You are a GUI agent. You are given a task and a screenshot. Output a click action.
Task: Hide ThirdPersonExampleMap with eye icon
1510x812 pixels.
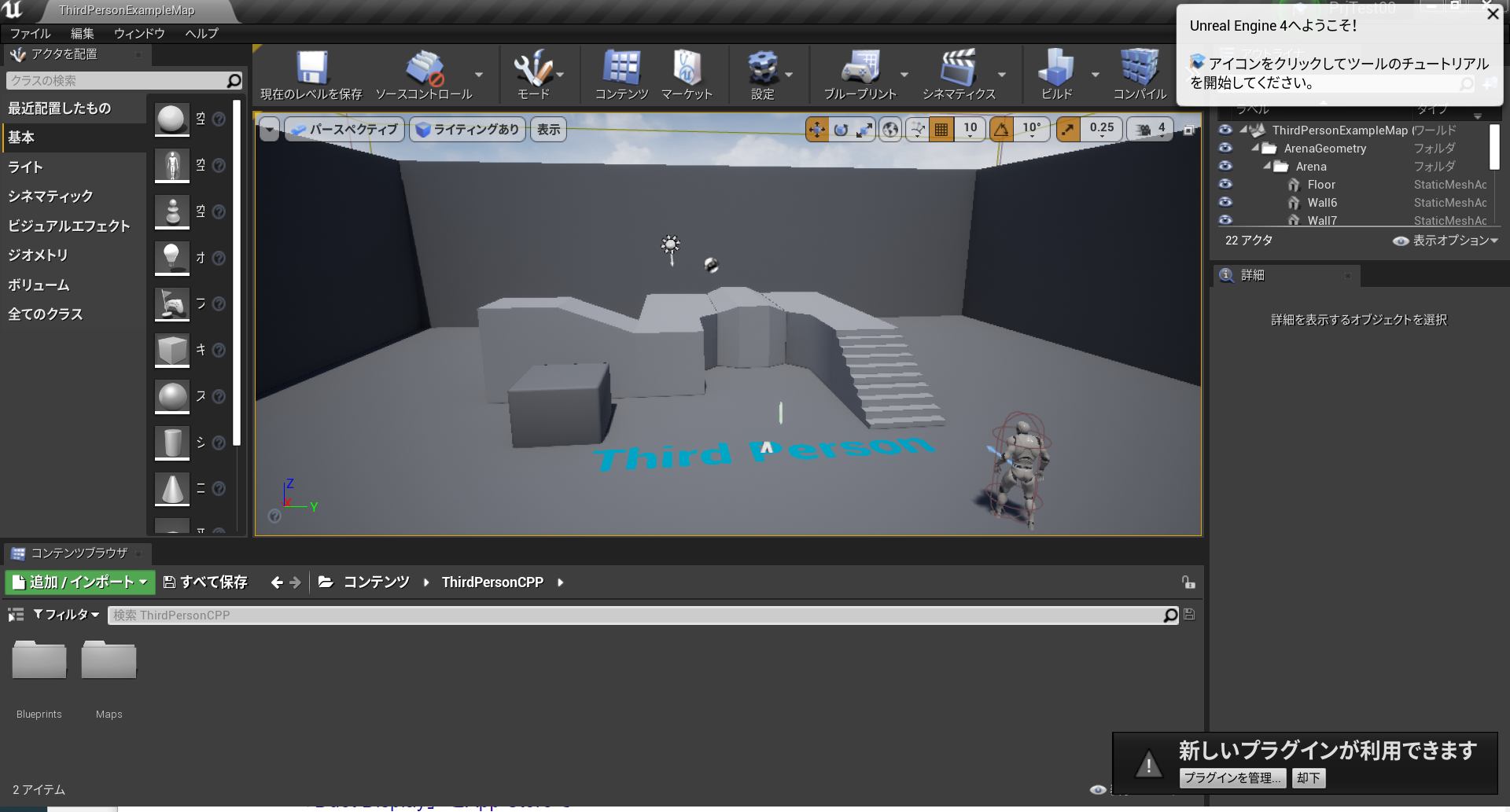[1225, 130]
